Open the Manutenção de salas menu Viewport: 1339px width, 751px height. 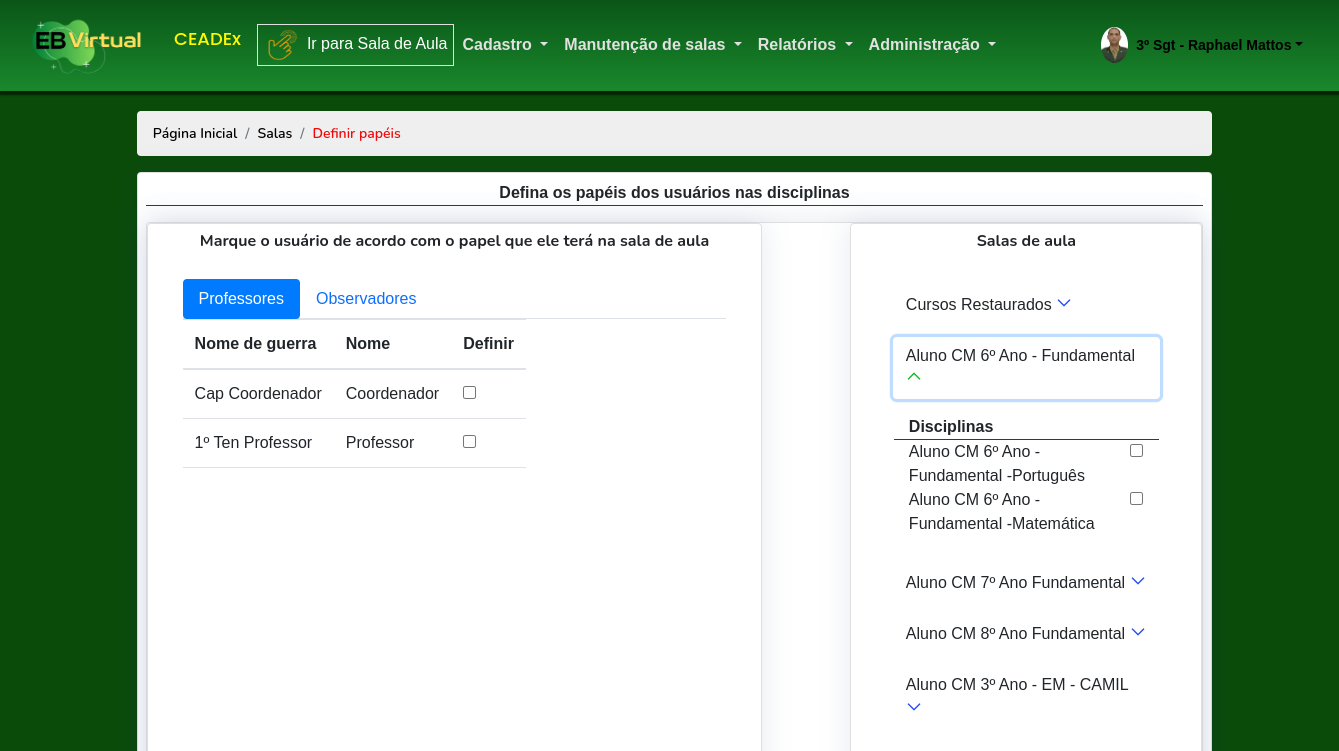tap(652, 45)
